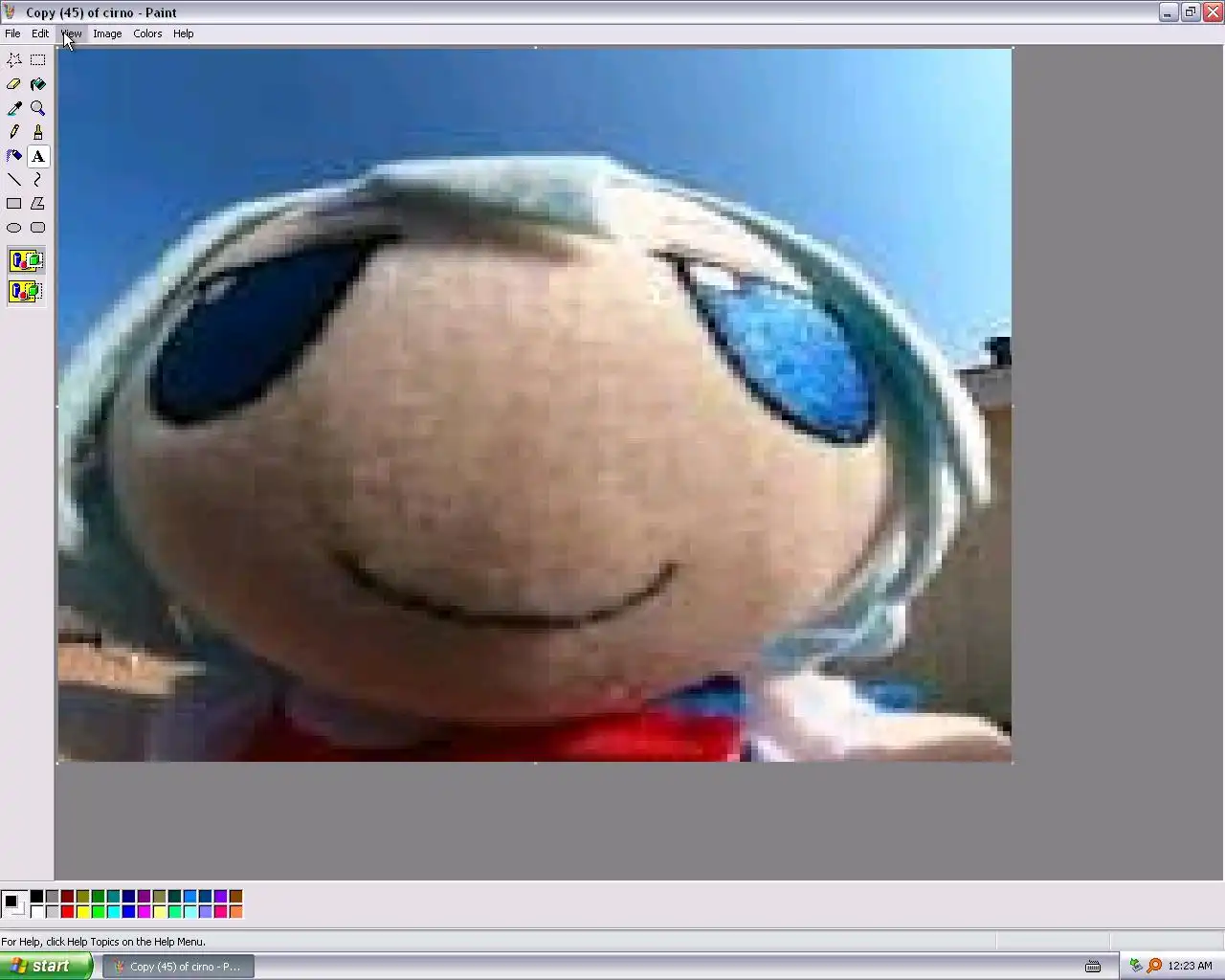
Task: Pick the bright red color swatch
Action: [67, 911]
